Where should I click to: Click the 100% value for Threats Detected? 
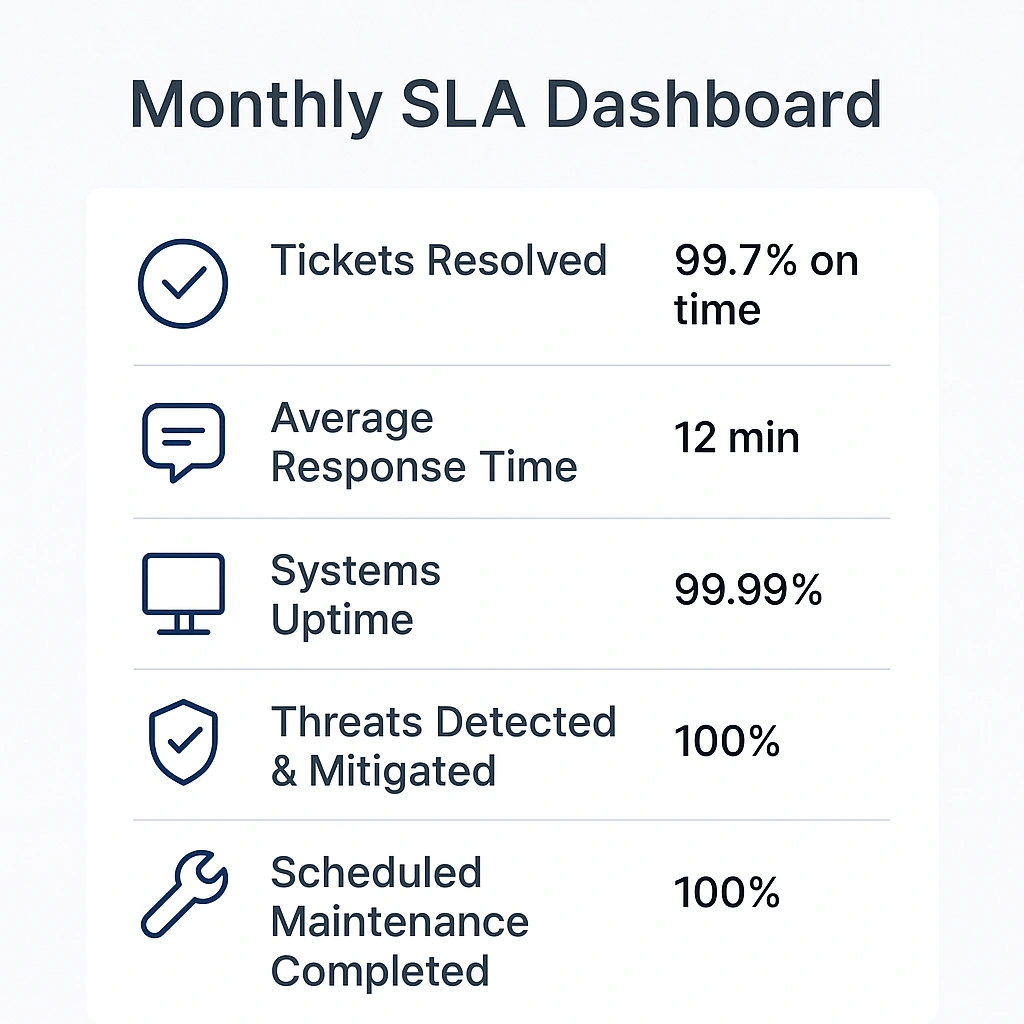click(727, 742)
